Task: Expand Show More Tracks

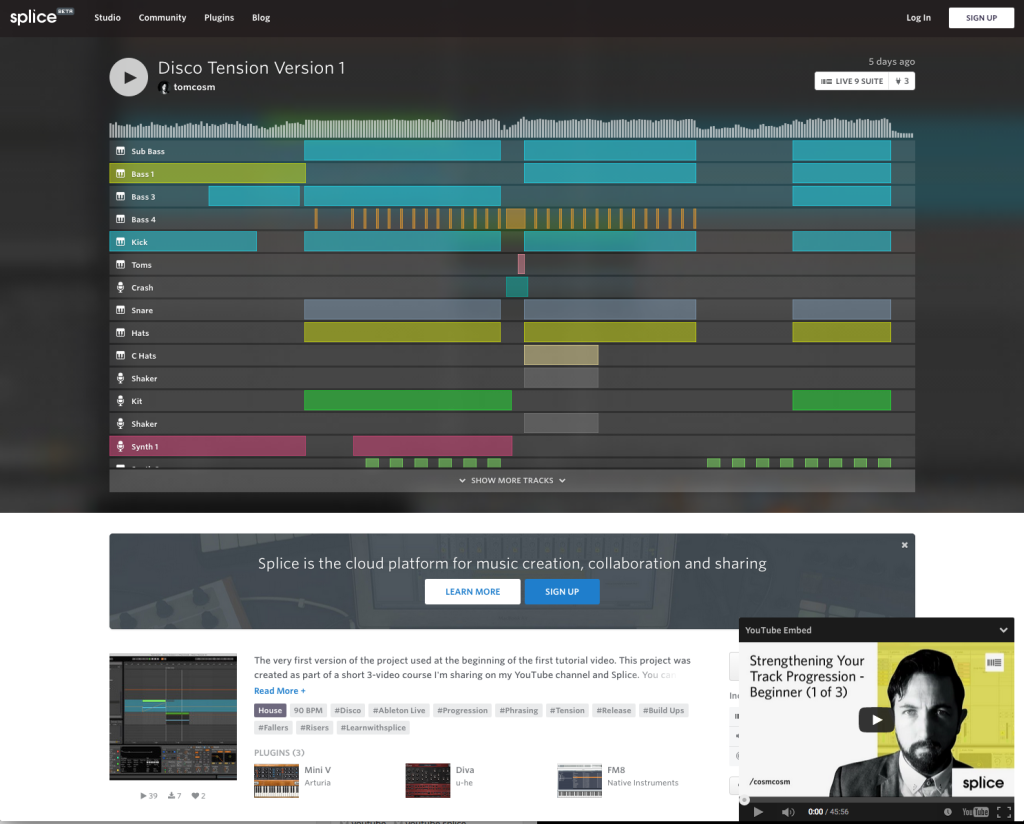Action: click(512, 481)
